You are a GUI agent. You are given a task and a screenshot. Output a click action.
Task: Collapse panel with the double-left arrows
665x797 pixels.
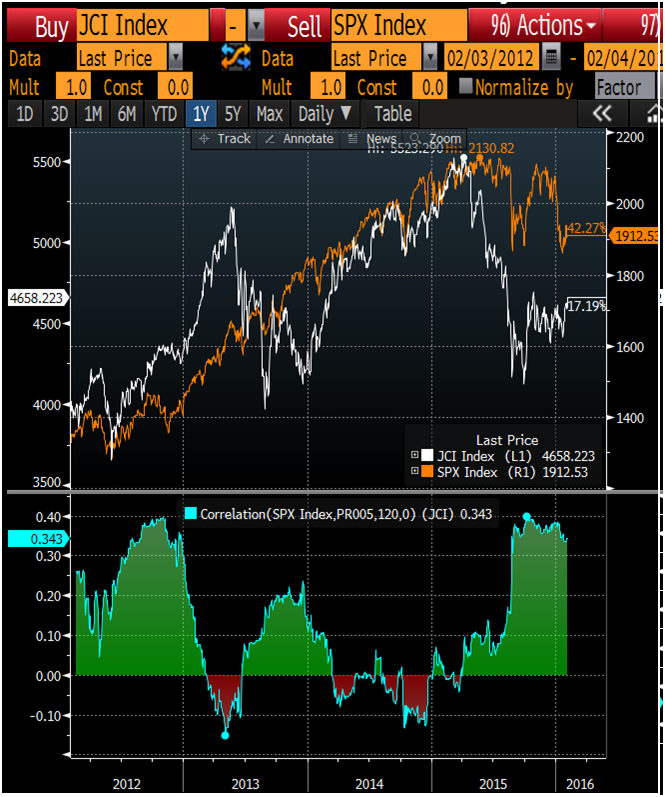click(602, 113)
